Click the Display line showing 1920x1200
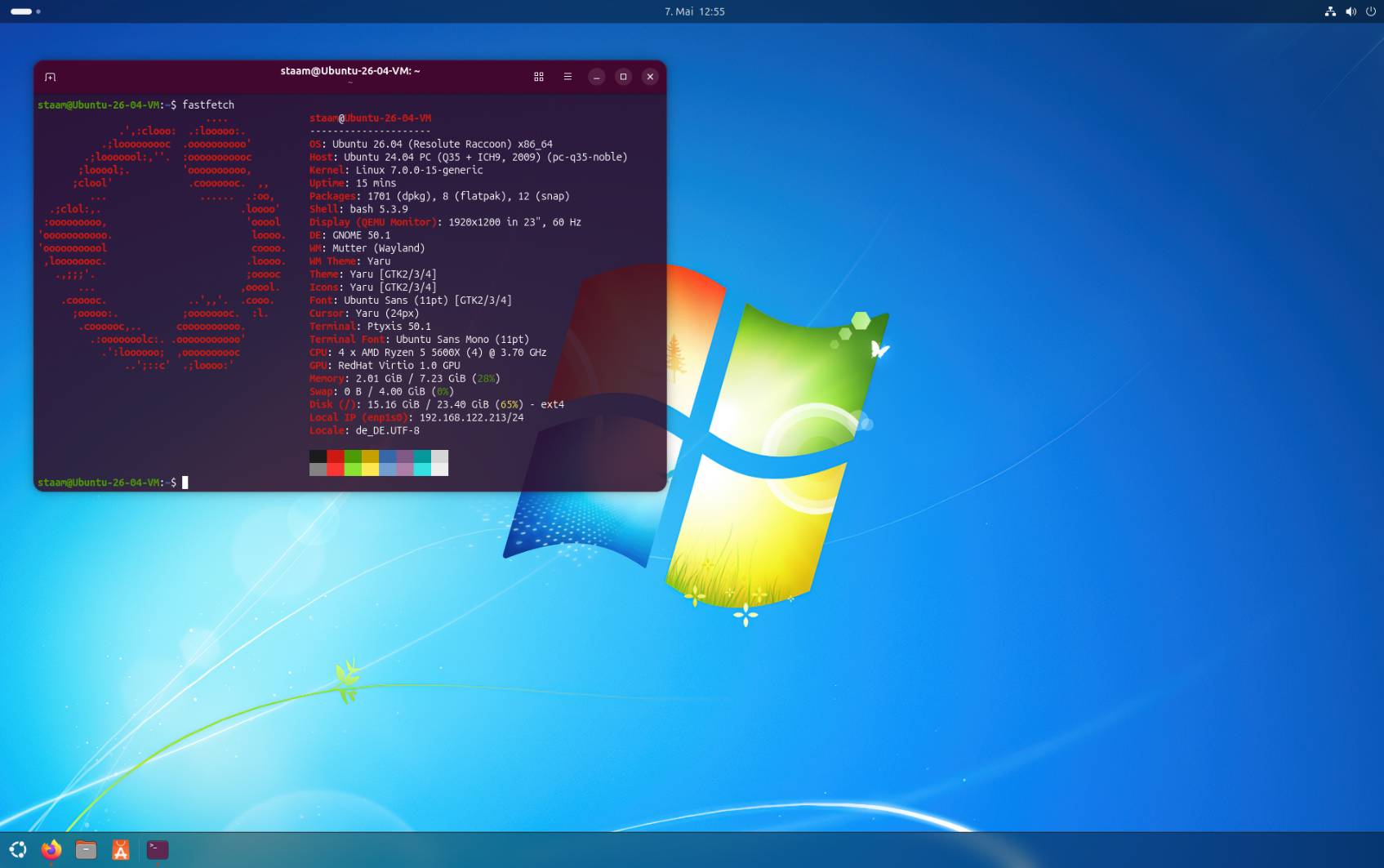This screenshot has width=1384, height=868. [x=445, y=222]
